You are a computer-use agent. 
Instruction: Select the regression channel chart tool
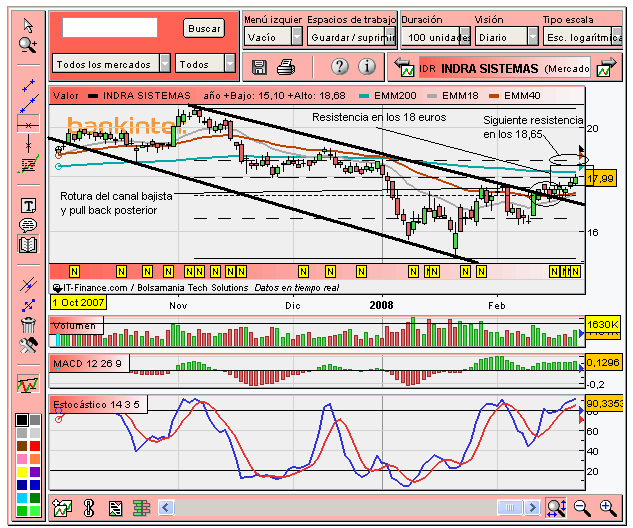[x=28, y=164]
